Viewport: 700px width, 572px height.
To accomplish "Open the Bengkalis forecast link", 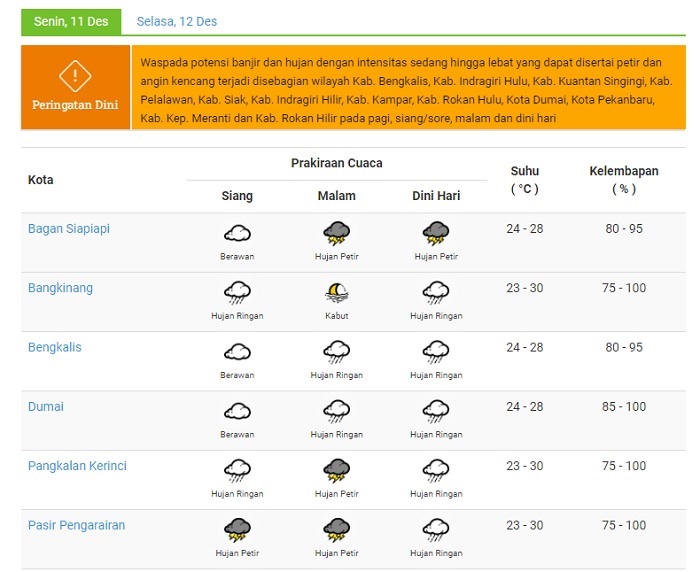I will tap(54, 347).
